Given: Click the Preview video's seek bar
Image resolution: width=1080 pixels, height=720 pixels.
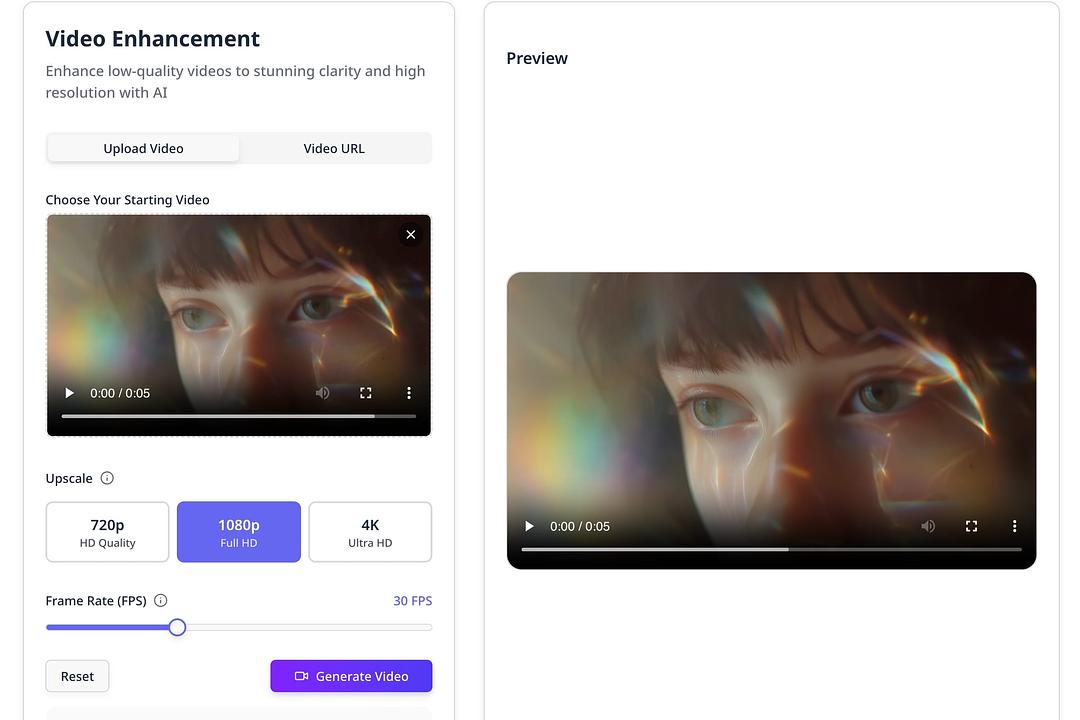Looking at the screenshot, I should pyautogui.click(x=770, y=549).
